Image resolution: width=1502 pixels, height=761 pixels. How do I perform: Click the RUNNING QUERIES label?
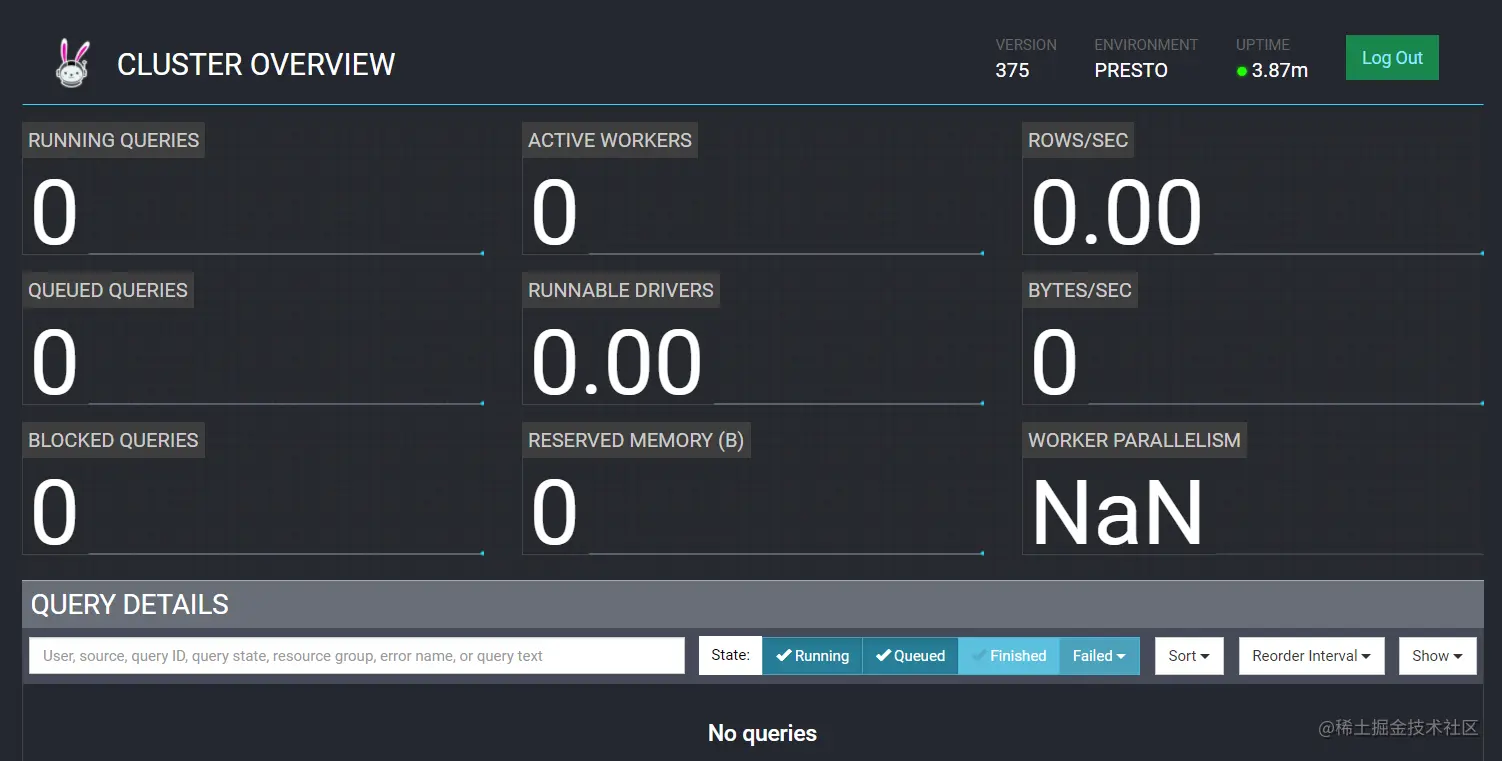pos(114,140)
